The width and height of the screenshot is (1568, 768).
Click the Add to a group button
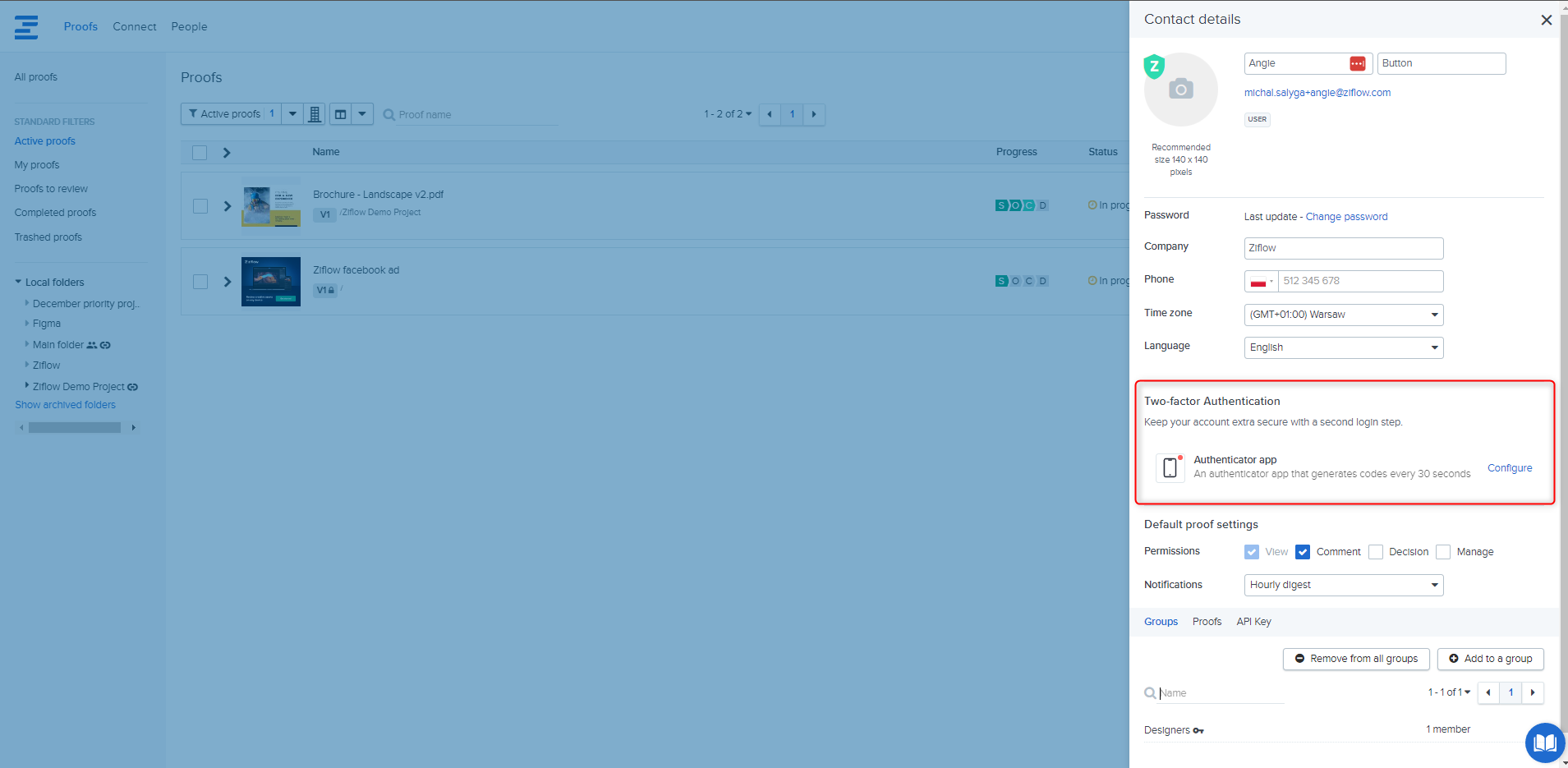point(1490,659)
